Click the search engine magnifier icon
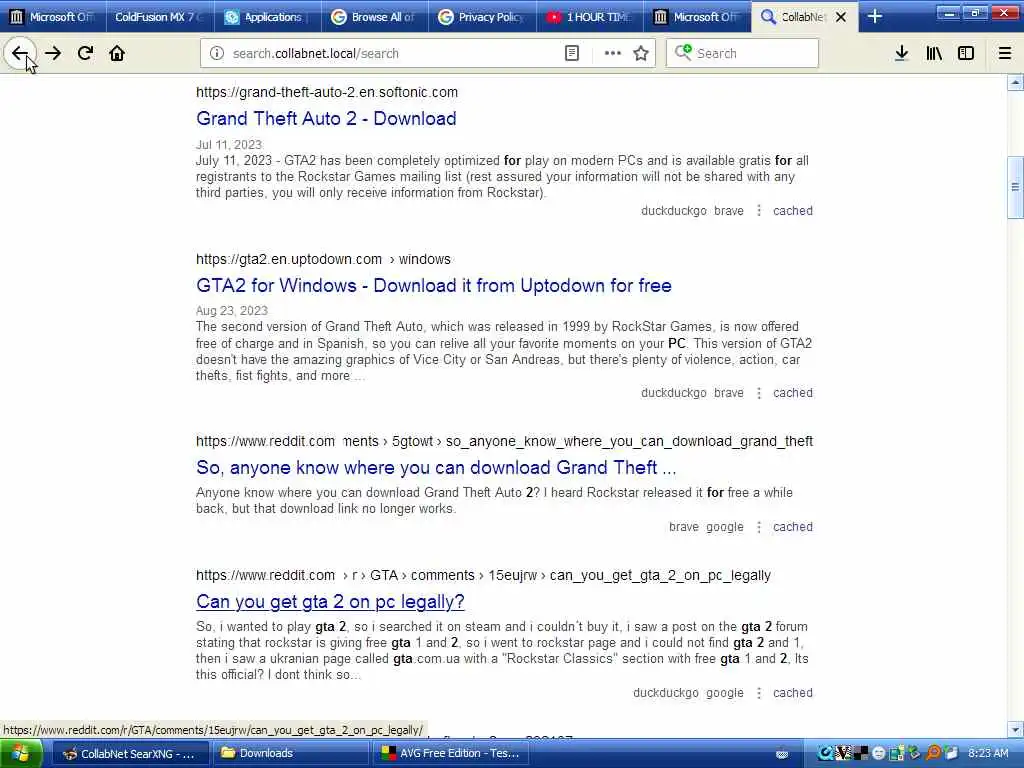This screenshot has height=768, width=1024. click(682, 53)
